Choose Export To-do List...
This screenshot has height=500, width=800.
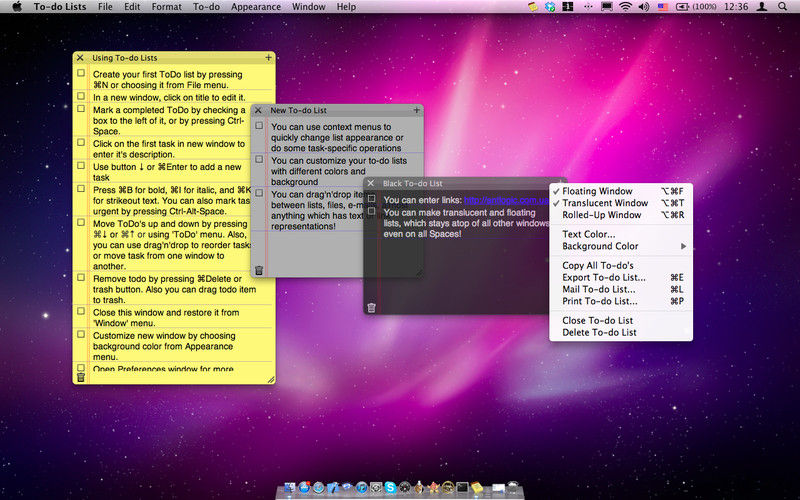point(621,278)
